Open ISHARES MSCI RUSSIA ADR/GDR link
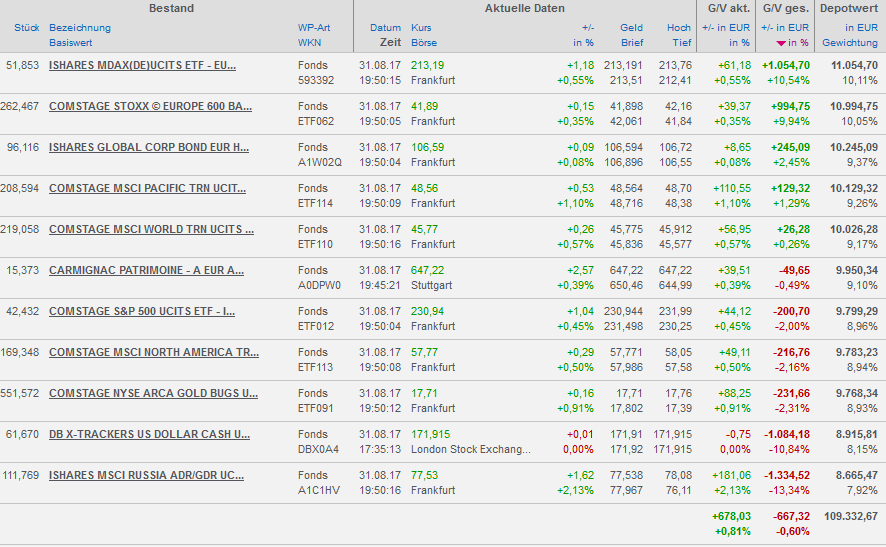This screenshot has width=886, height=547. 146,475
